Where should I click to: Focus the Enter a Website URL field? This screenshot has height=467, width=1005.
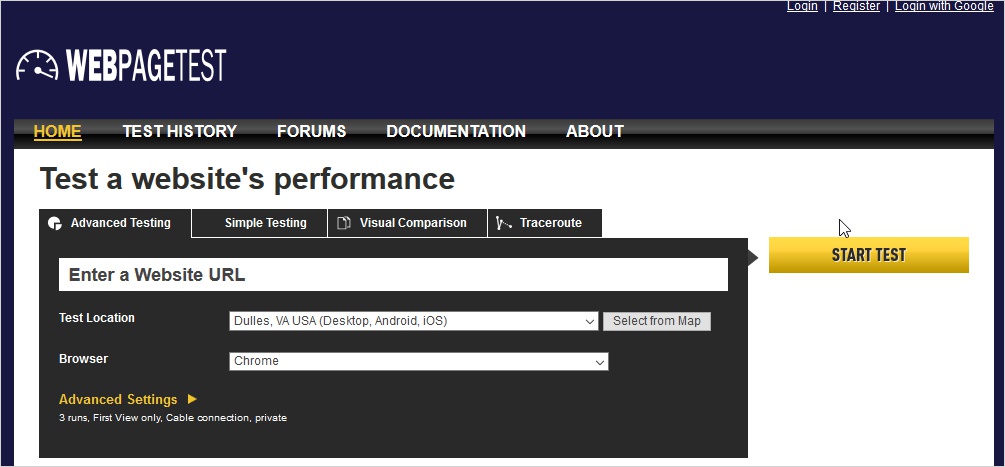tap(393, 275)
